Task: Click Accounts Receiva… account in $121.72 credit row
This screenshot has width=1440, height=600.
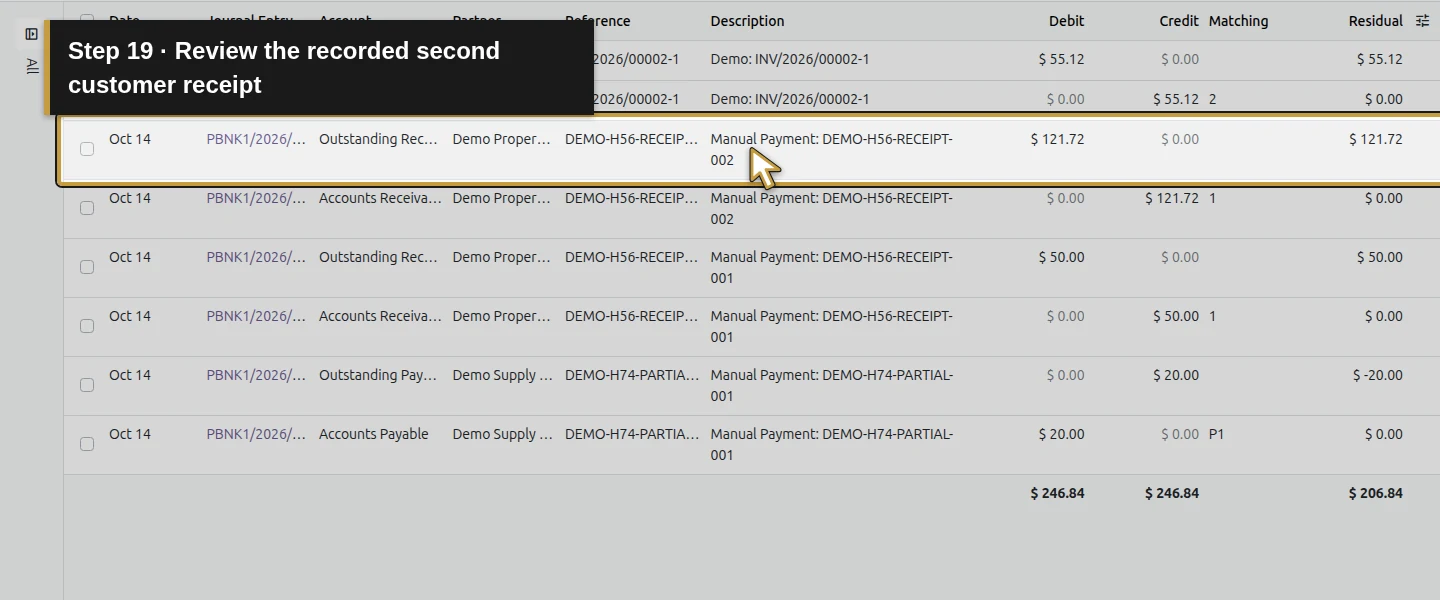Action: click(380, 198)
